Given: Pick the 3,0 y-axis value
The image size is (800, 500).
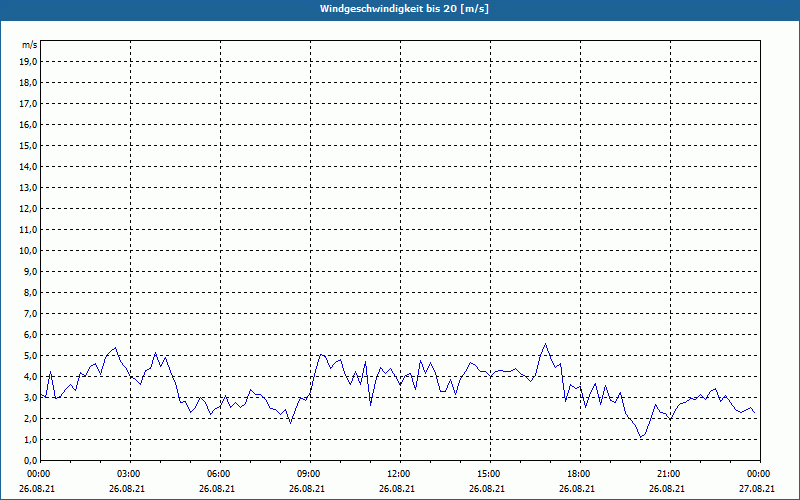Looking at the screenshot, I should click(x=30, y=397).
